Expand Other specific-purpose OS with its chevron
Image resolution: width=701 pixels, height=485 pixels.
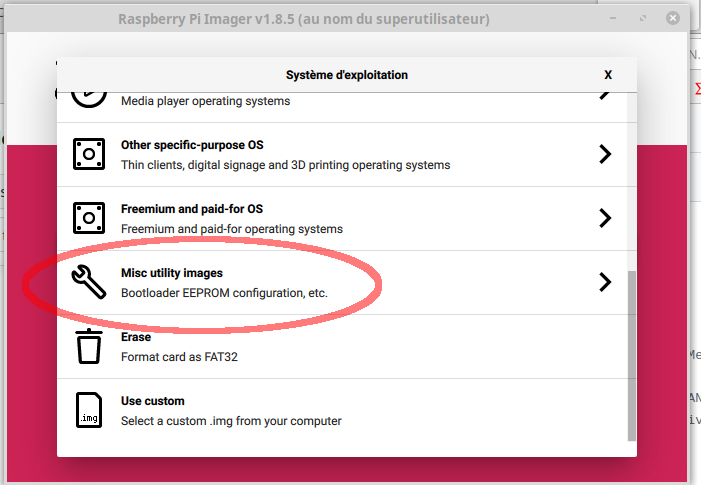(x=605, y=154)
